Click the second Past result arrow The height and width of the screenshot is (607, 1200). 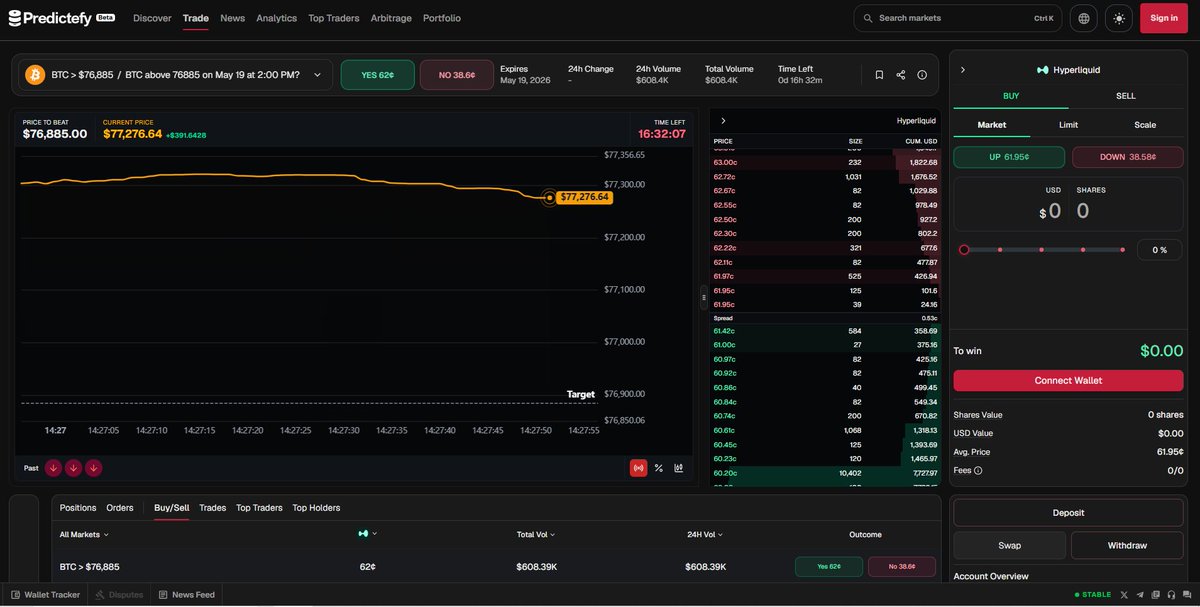click(x=73, y=467)
